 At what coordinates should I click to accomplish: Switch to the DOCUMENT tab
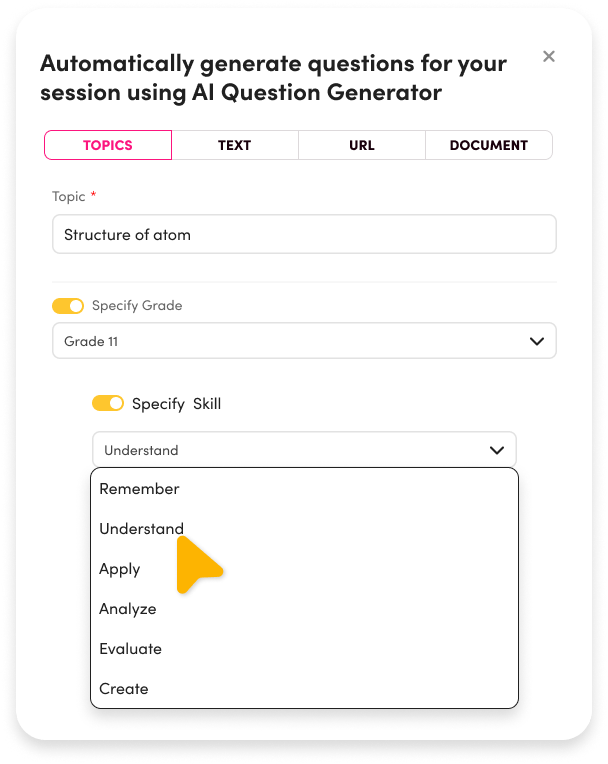pyautogui.click(x=489, y=145)
